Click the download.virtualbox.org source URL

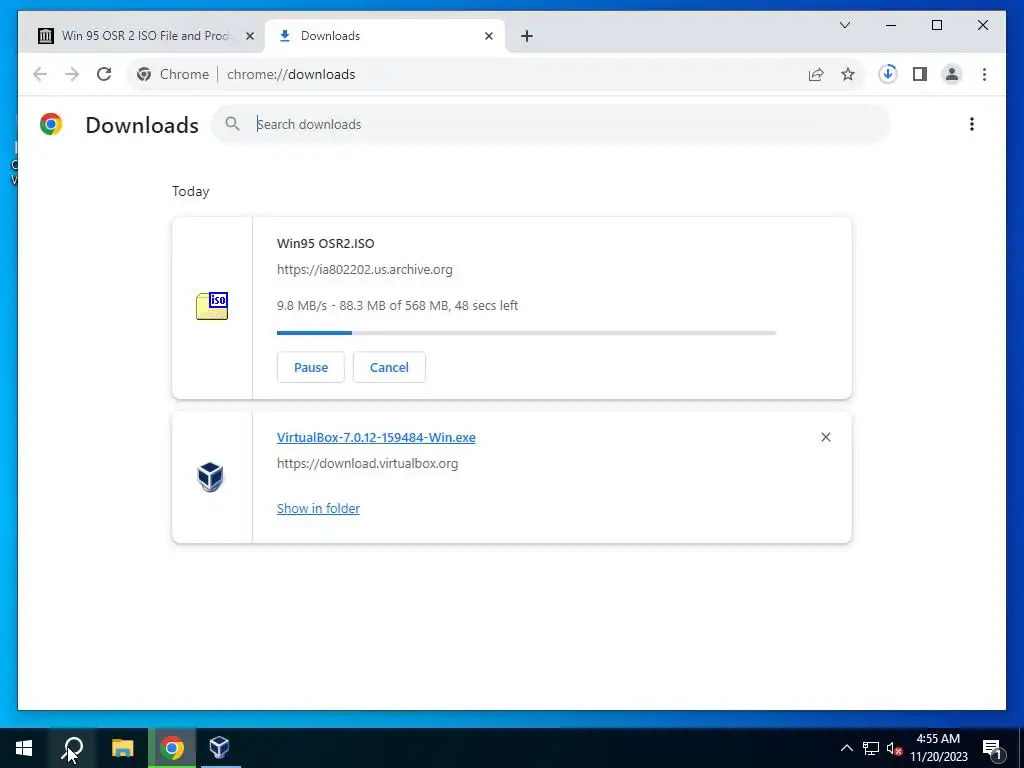click(x=368, y=464)
